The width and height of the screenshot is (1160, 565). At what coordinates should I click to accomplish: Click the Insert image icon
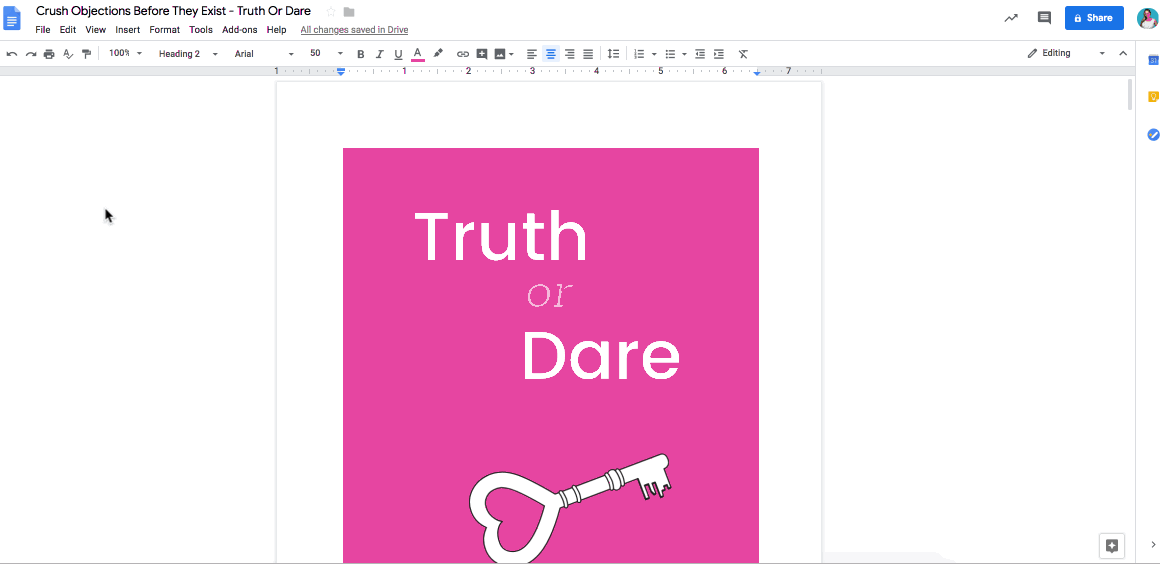499,54
